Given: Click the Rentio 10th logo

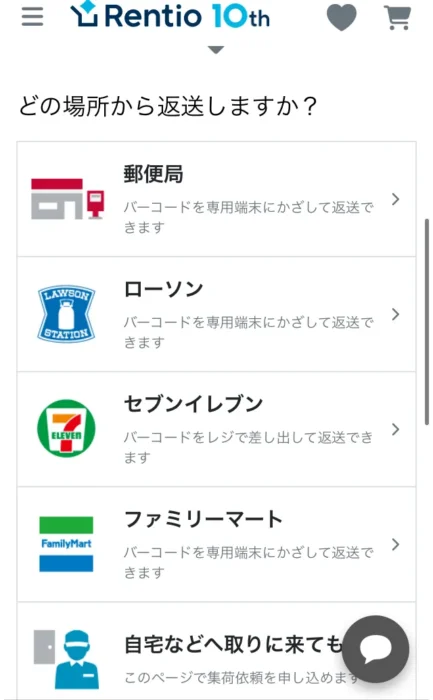Looking at the screenshot, I should pos(171,15).
